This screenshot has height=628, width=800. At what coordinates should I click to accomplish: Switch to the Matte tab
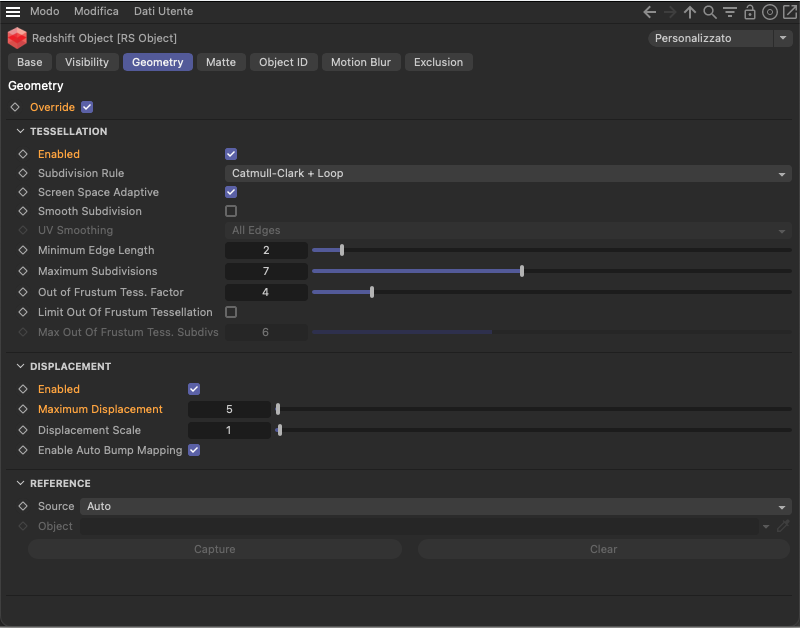[221, 62]
